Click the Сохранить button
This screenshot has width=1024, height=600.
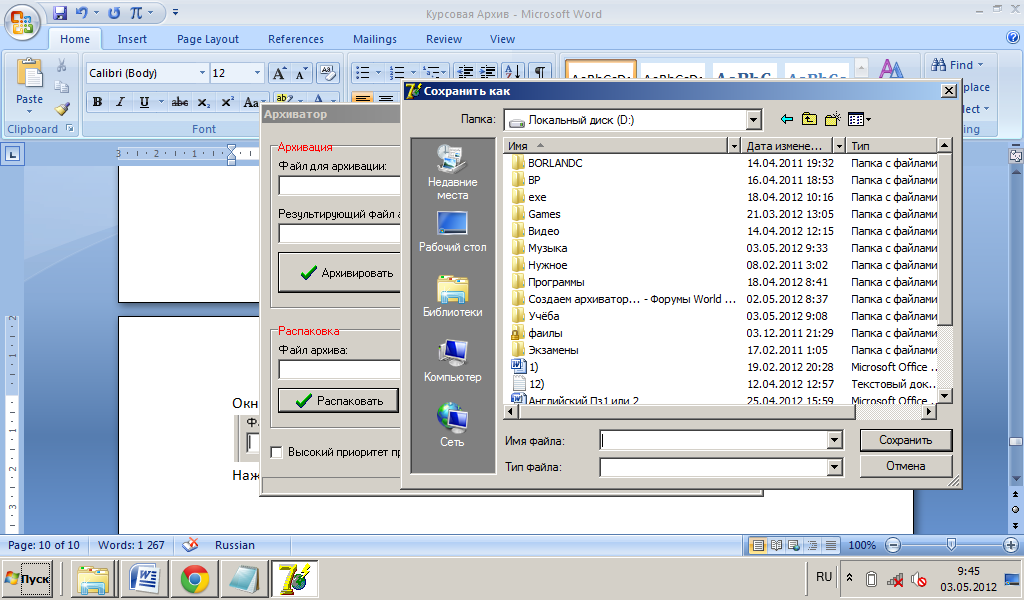pos(905,440)
